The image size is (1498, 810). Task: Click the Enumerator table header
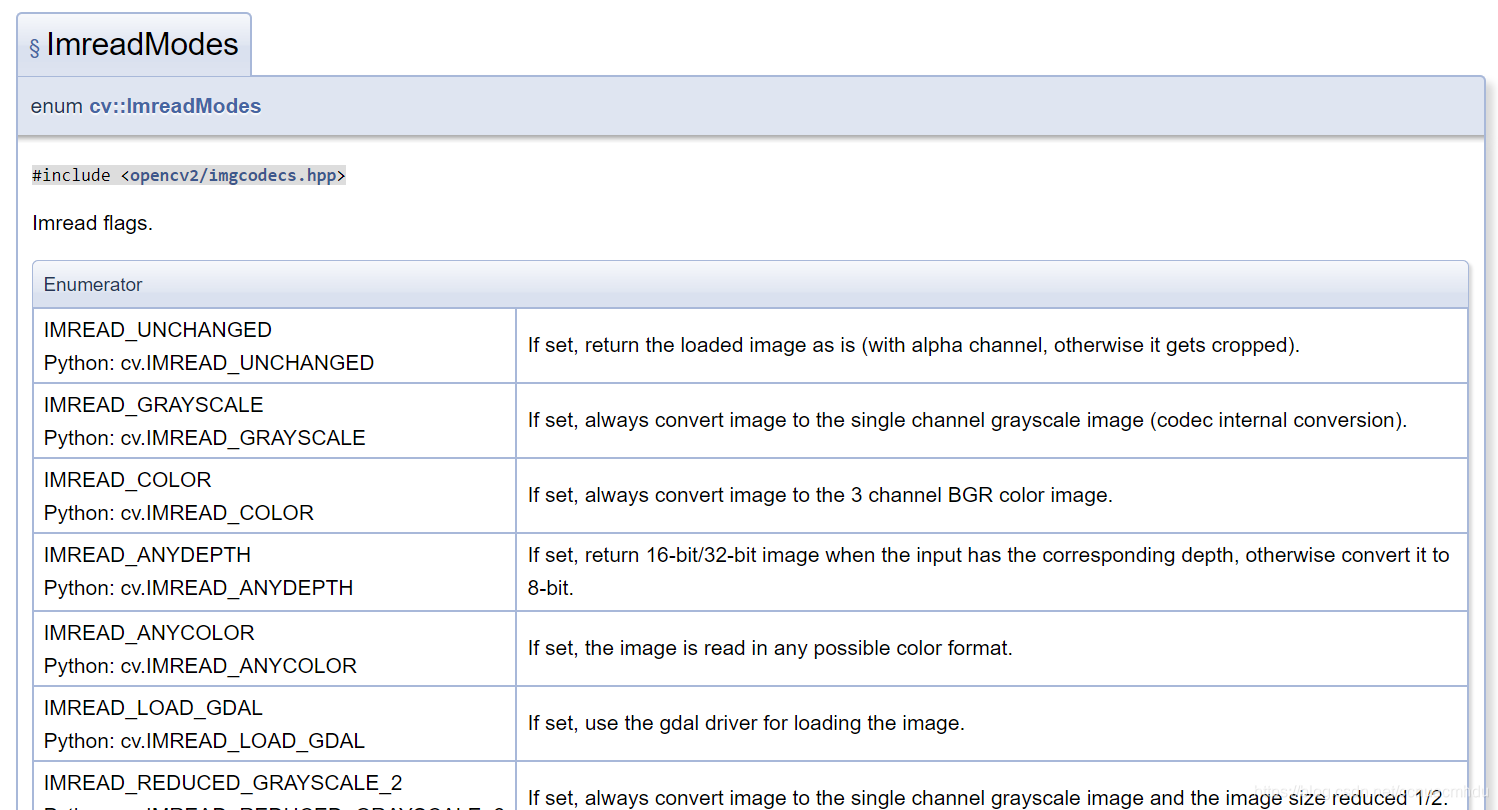pos(750,284)
